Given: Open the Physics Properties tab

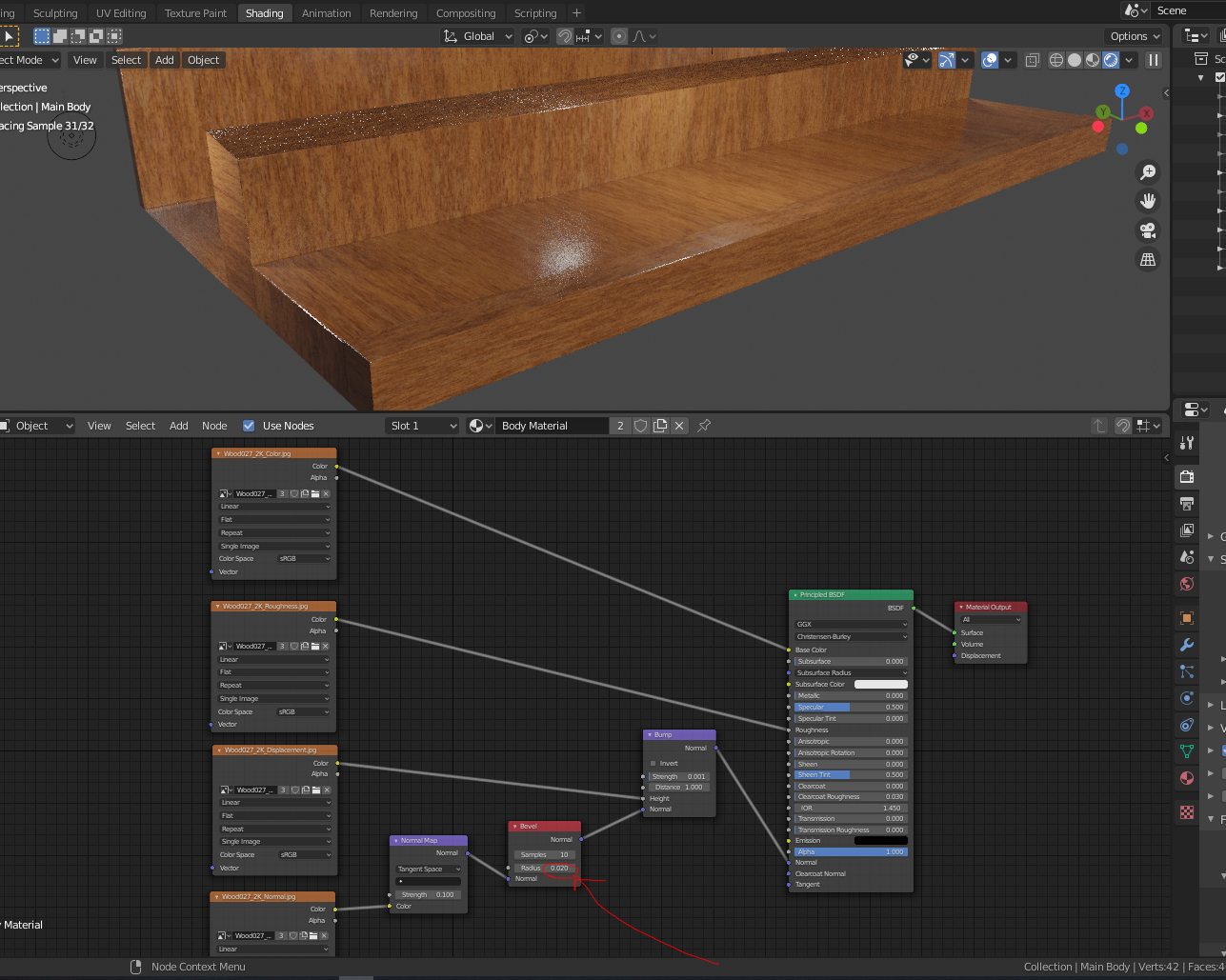Looking at the screenshot, I should tap(1186, 698).
